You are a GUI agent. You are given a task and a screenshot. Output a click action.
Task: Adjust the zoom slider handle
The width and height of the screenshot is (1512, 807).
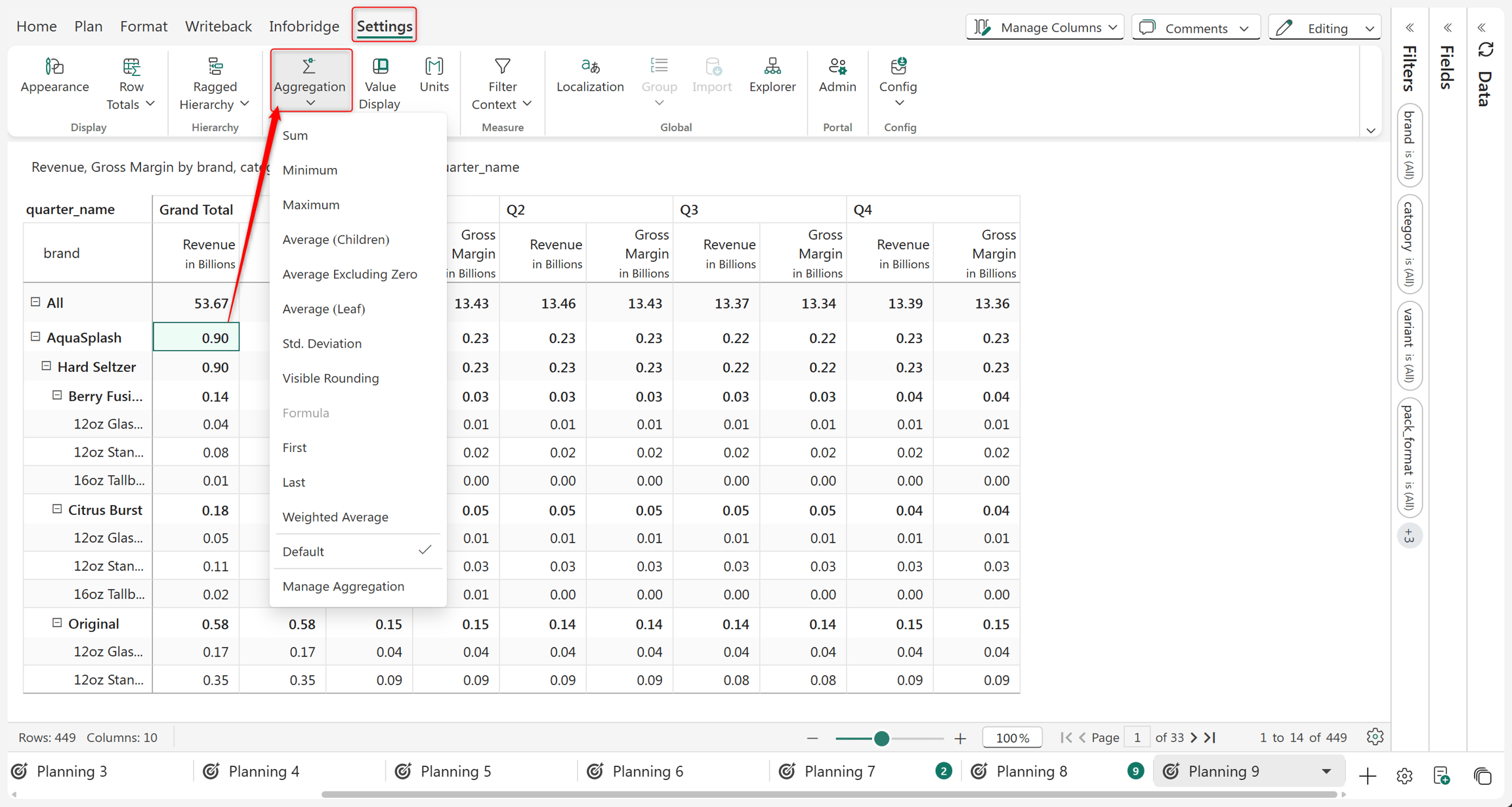tap(882, 738)
